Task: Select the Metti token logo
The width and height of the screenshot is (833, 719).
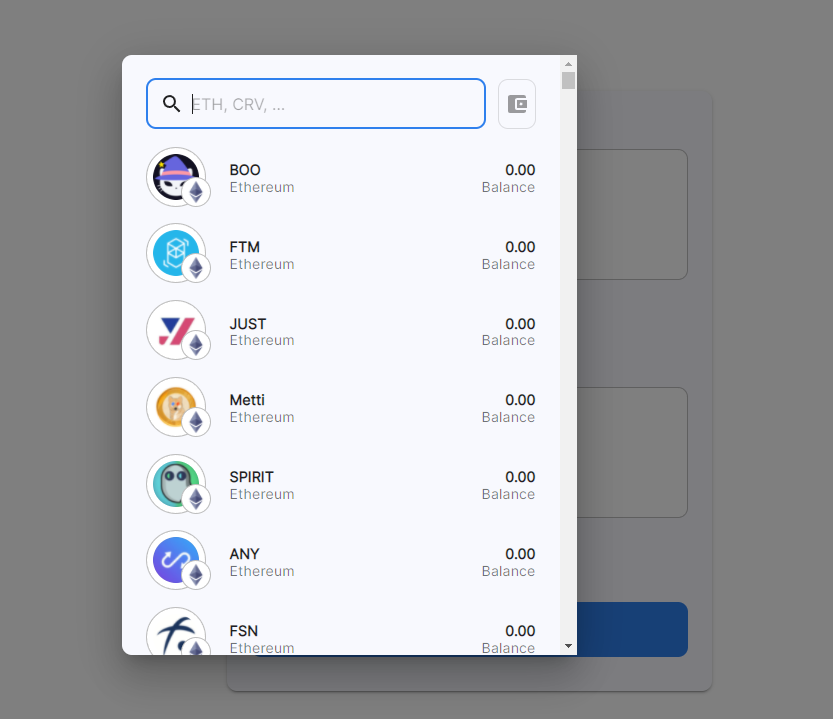Action: coord(176,407)
